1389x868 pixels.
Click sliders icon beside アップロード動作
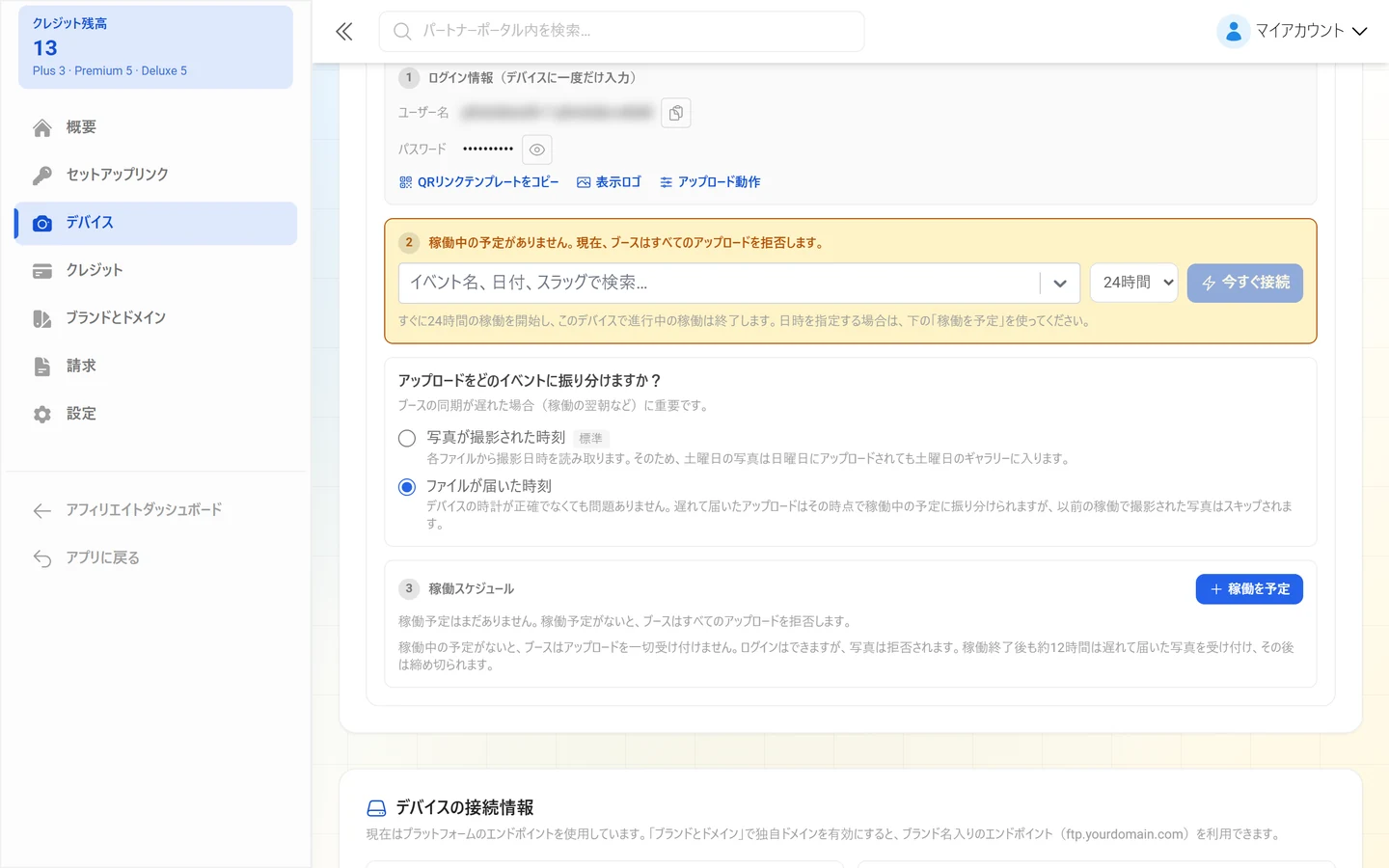pyautogui.click(x=666, y=182)
